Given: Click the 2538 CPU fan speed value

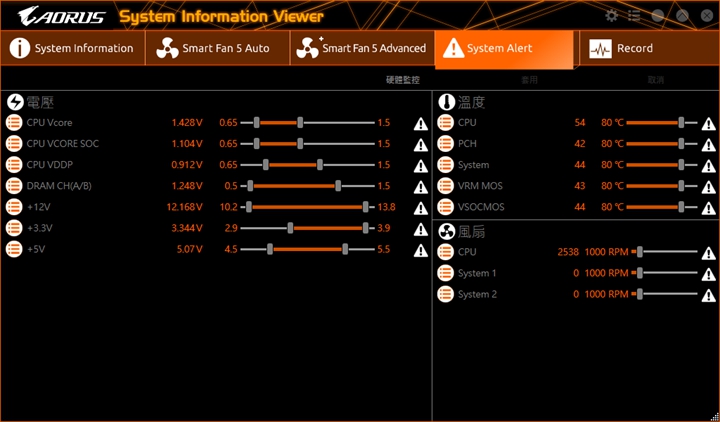Looking at the screenshot, I should point(568,252).
